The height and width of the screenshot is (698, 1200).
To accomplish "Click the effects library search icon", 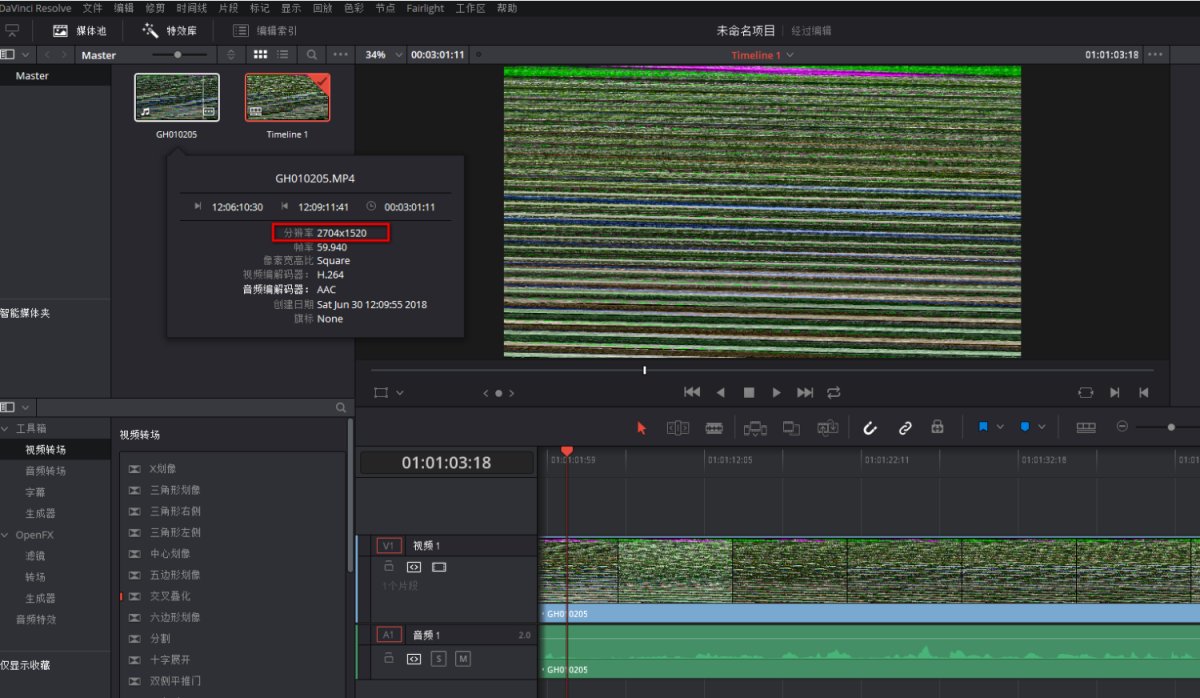I will 341,408.
